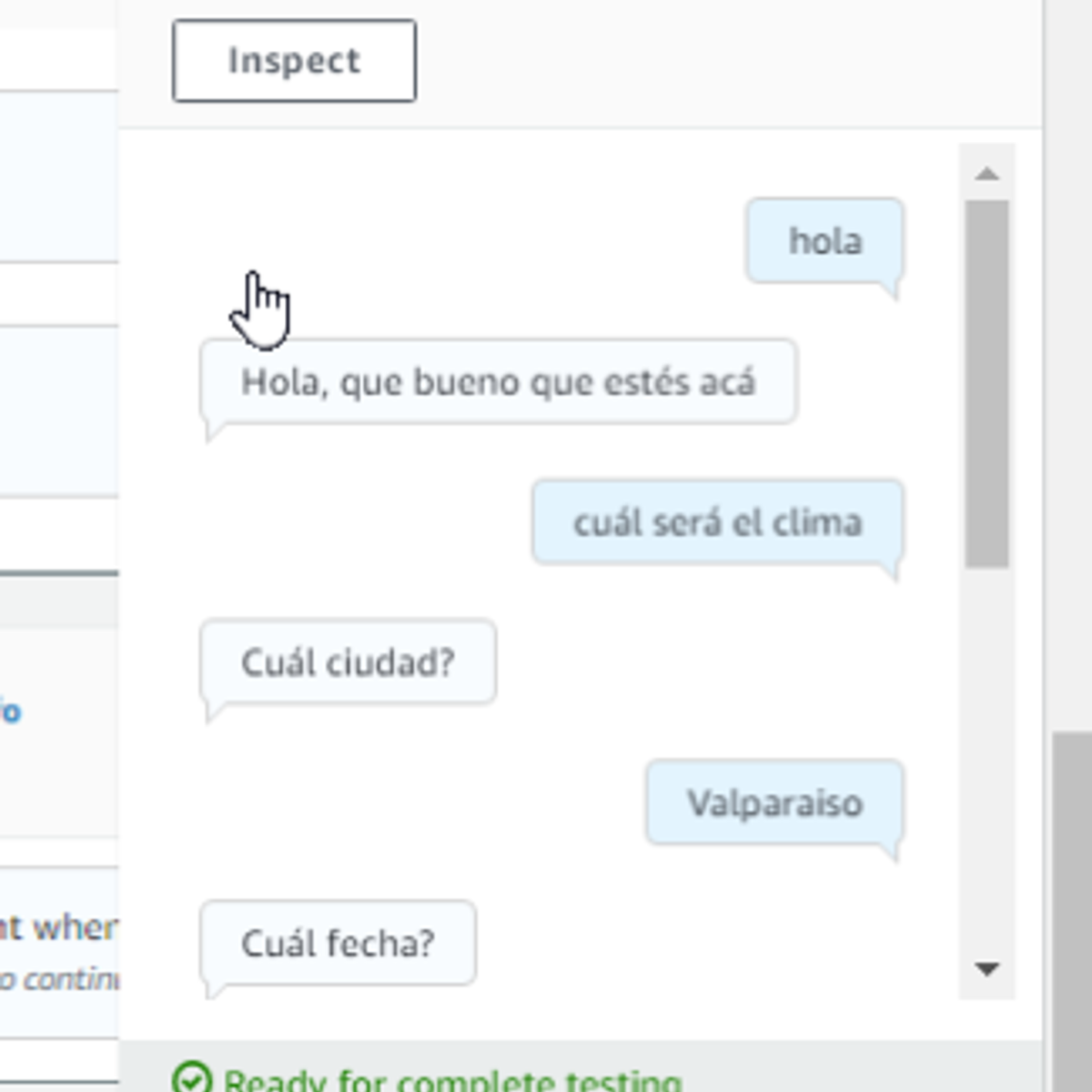Click the Inspect button
The height and width of the screenshot is (1092, 1092).
(x=293, y=61)
